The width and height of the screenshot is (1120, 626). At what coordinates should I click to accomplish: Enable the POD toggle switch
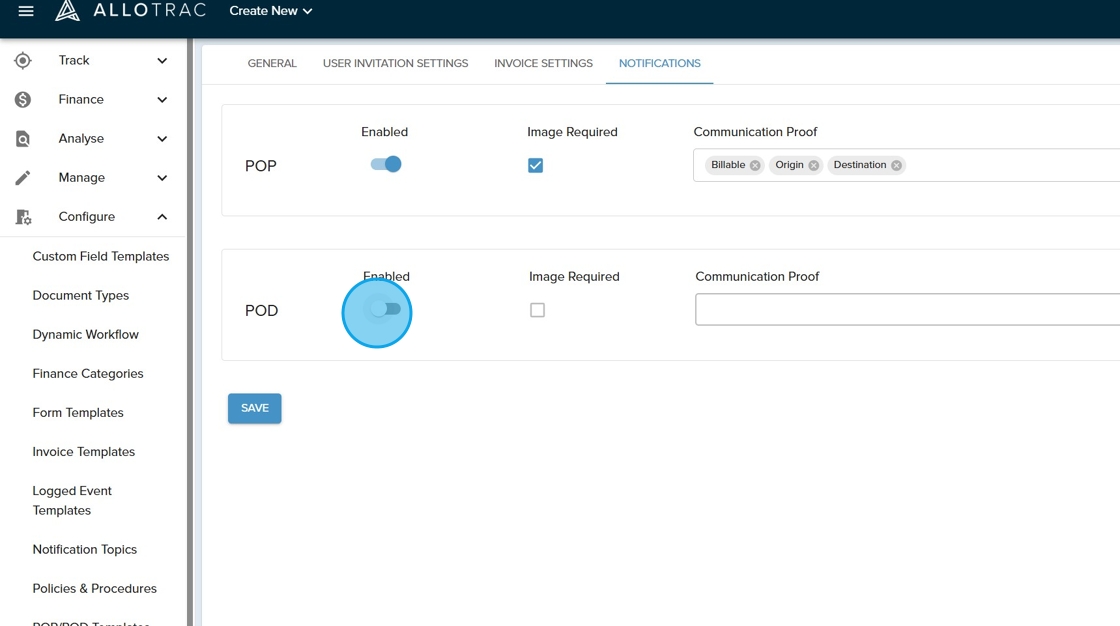[x=385, y=310]
